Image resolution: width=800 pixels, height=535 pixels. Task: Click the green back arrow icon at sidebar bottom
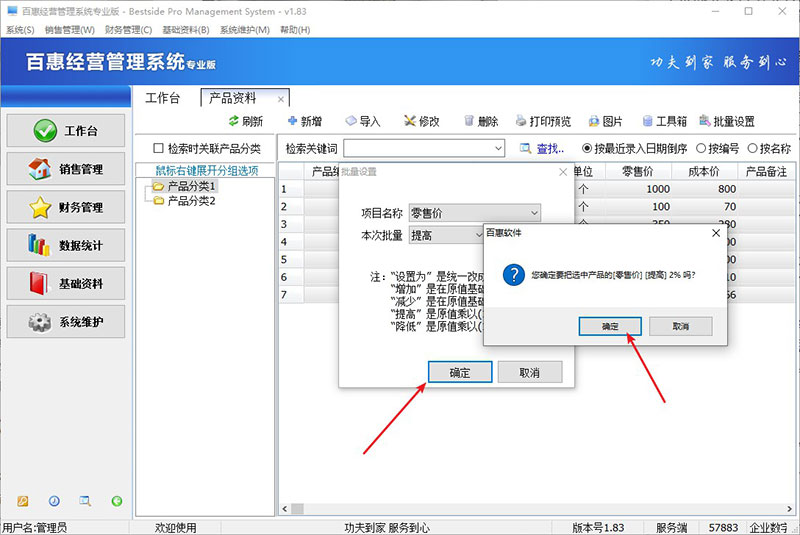point(117,501)
